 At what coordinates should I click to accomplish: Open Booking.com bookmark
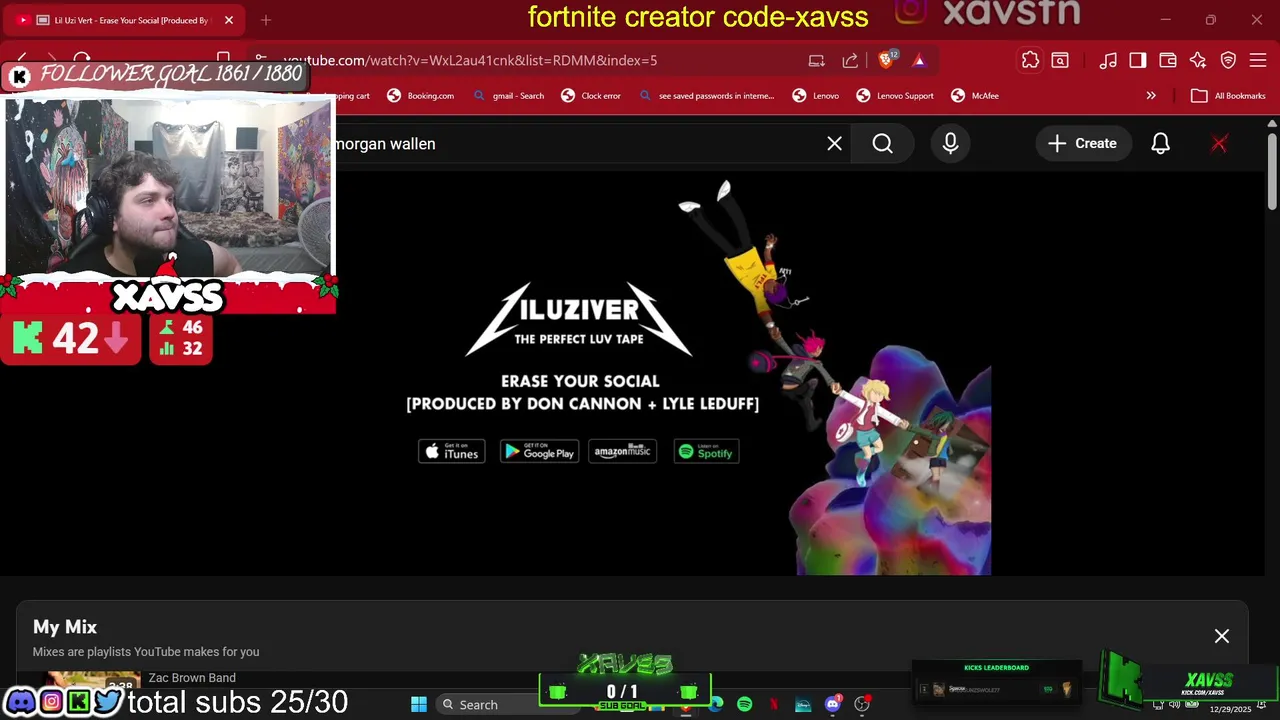point(420,96)
